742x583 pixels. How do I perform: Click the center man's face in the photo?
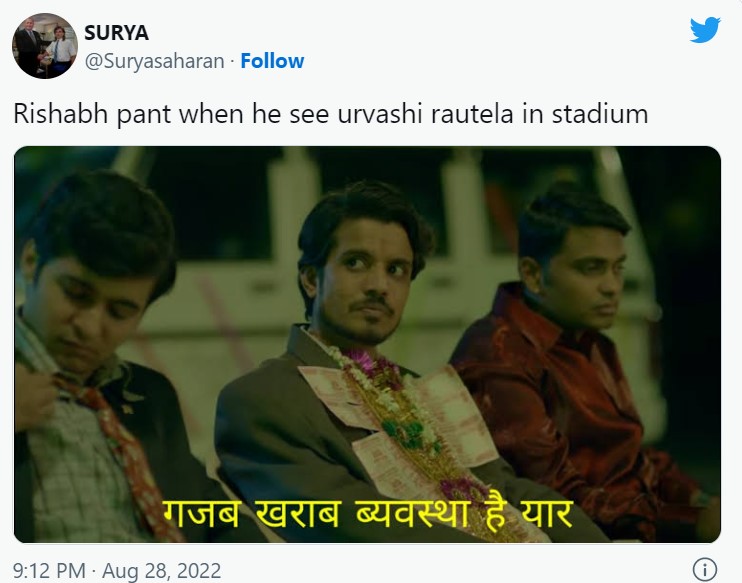coord(362,279)
